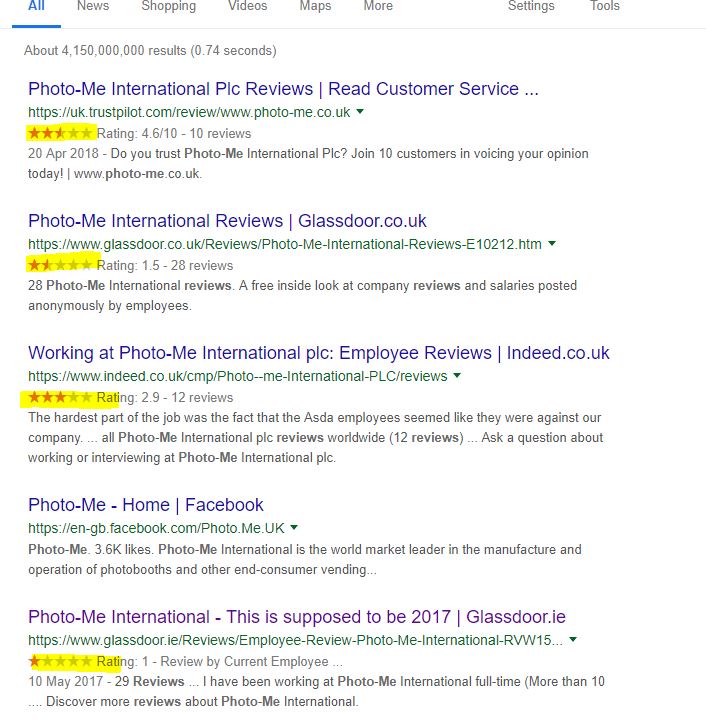Image resolution: width=706 pixels, height=726 pixels.
Task: Click the '20 Apr 2018' snippet text
Action: (308, 163)
